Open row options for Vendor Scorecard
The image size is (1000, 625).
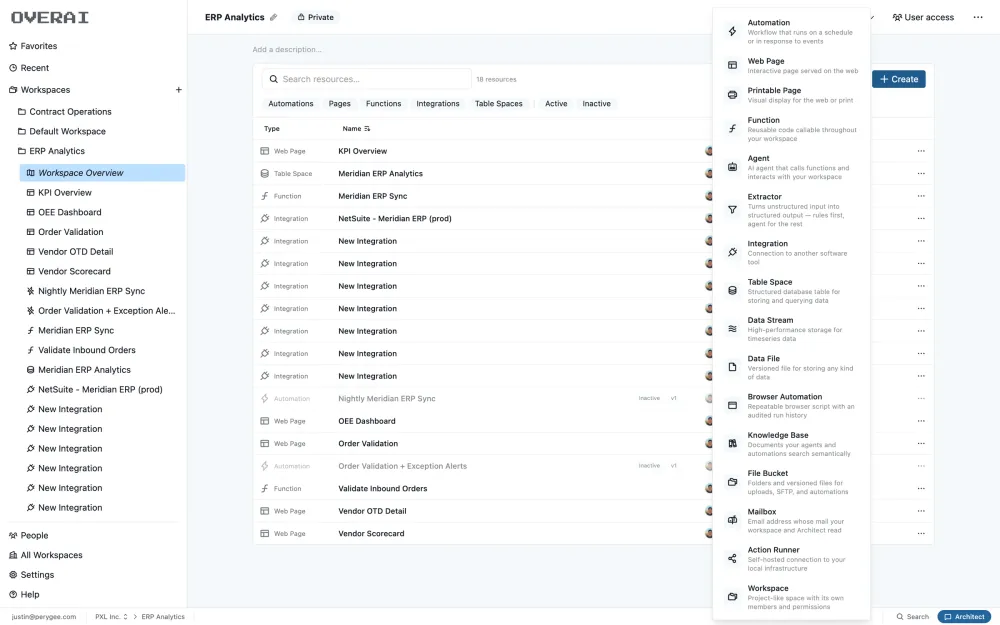click(921, 533)
